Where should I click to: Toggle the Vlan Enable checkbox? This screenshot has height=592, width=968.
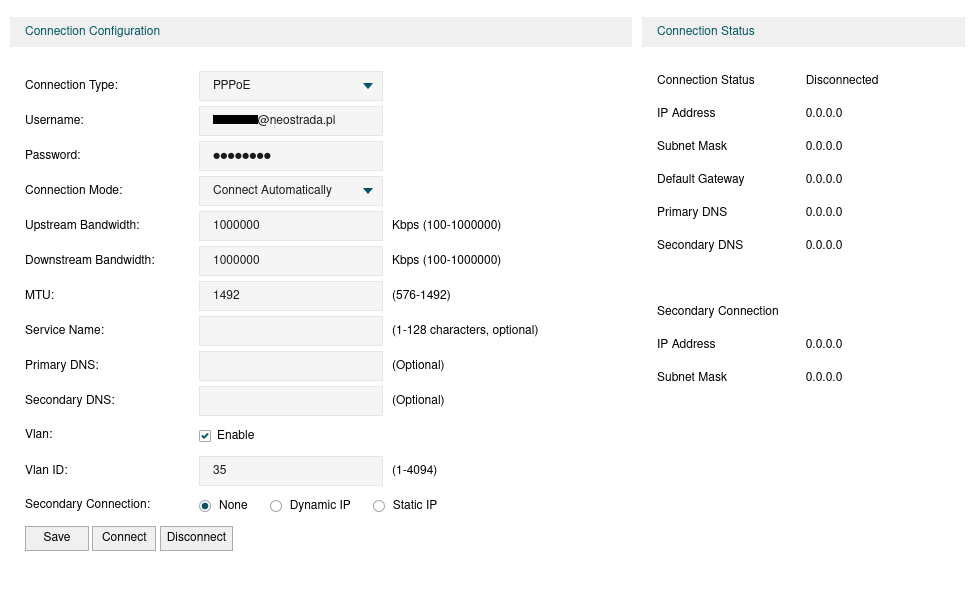pos(204,435)
